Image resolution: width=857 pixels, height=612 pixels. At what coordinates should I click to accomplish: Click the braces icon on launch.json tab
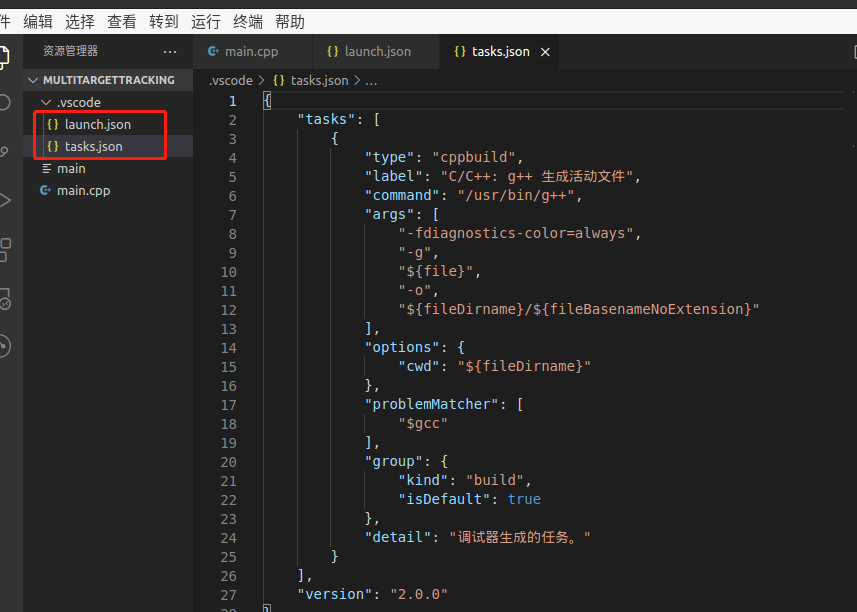point(332,51)
